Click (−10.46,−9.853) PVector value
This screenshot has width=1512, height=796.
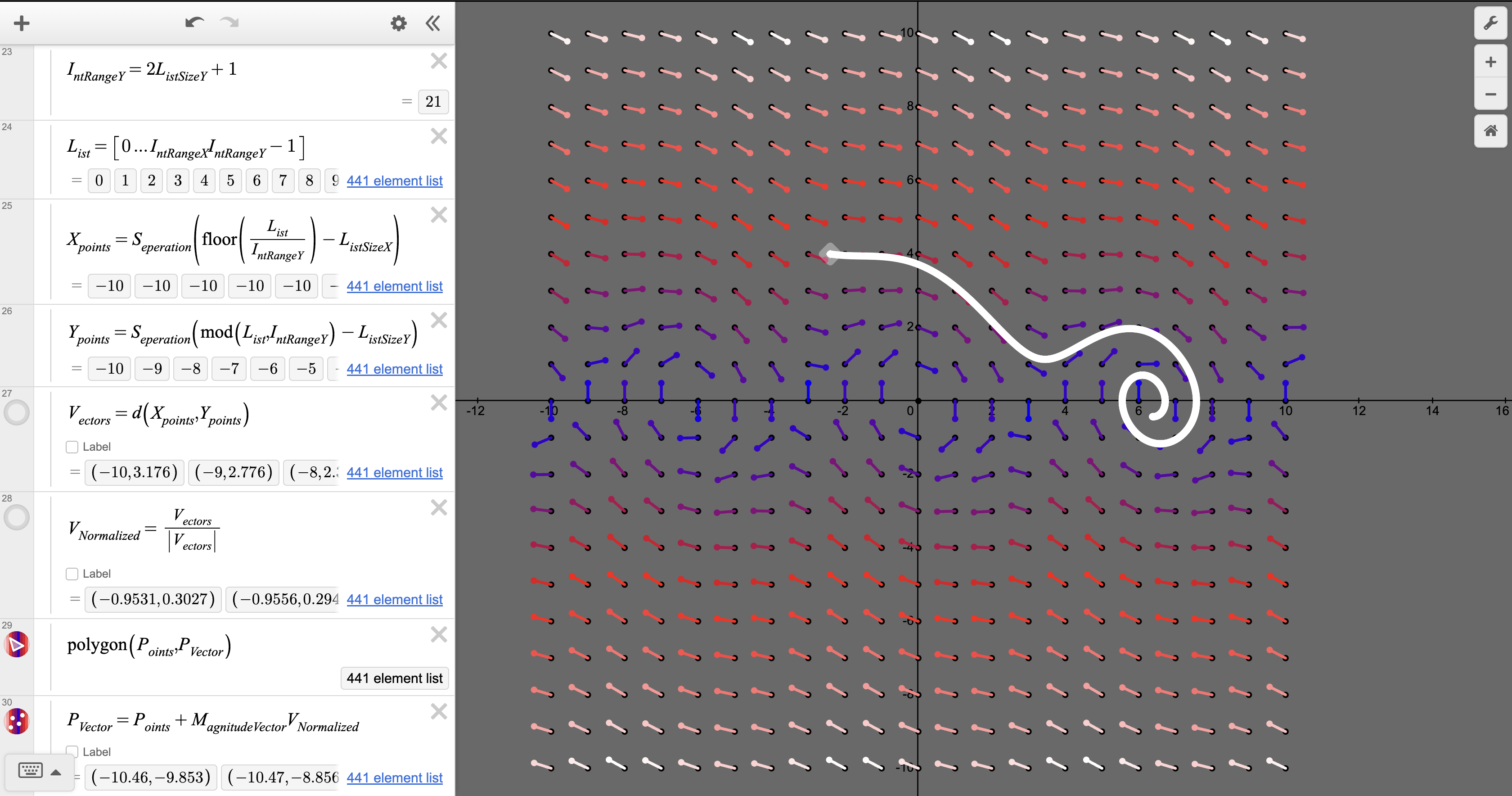[x=151, y=777]
